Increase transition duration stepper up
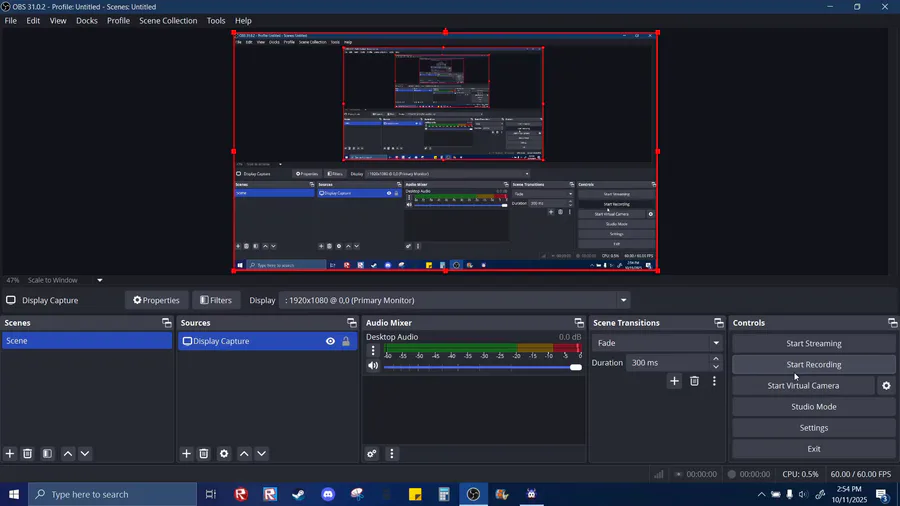This screenshot has width=900, height=506. coord(715,359)
